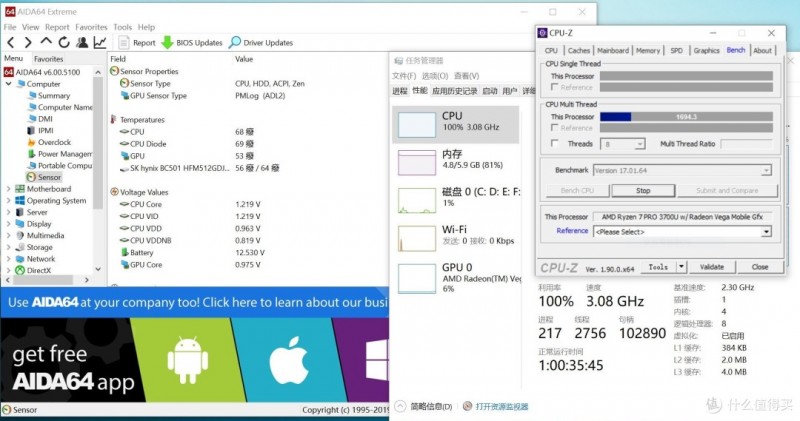Open the graph chart icon in AIDA64 toolbar
This screenshot has height=421, width=800.
(x=100, y=42)
